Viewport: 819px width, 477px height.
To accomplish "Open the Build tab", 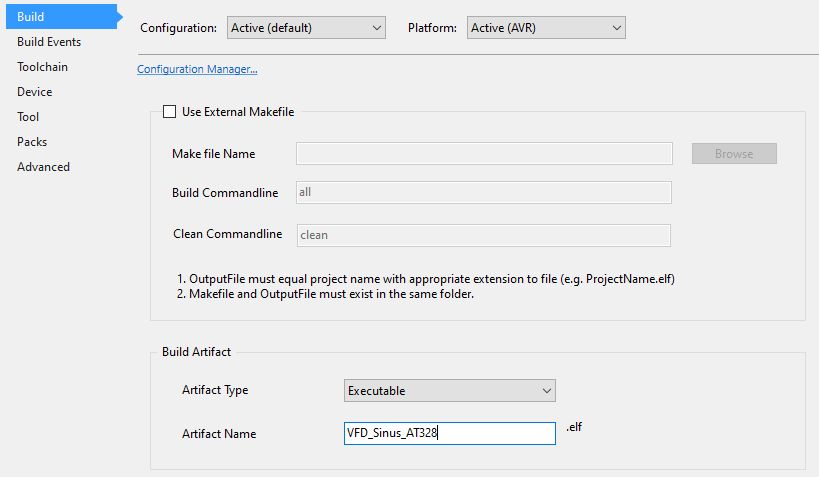I will tap(62, 17).
